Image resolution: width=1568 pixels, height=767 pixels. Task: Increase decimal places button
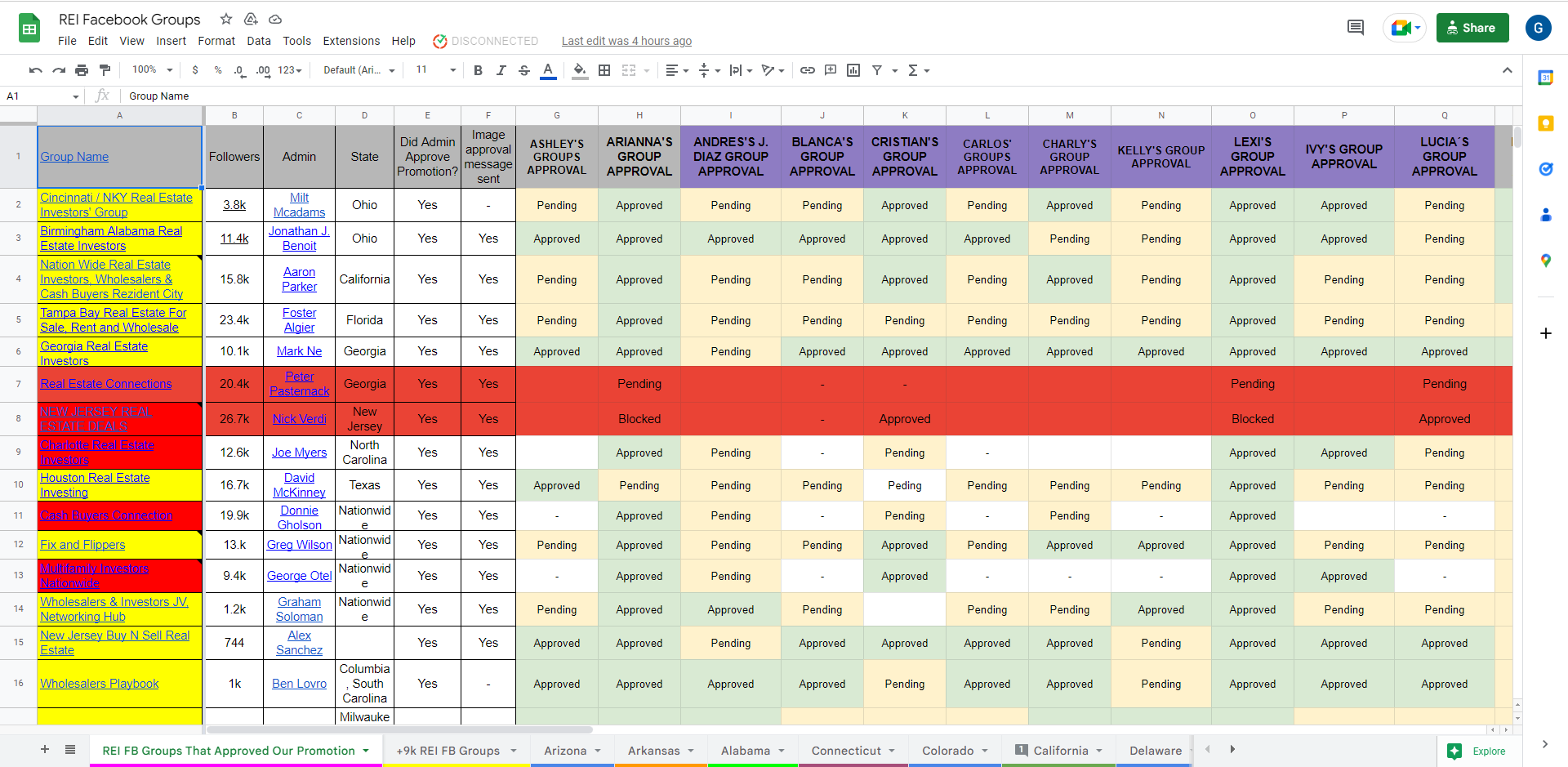click(263, 70)
